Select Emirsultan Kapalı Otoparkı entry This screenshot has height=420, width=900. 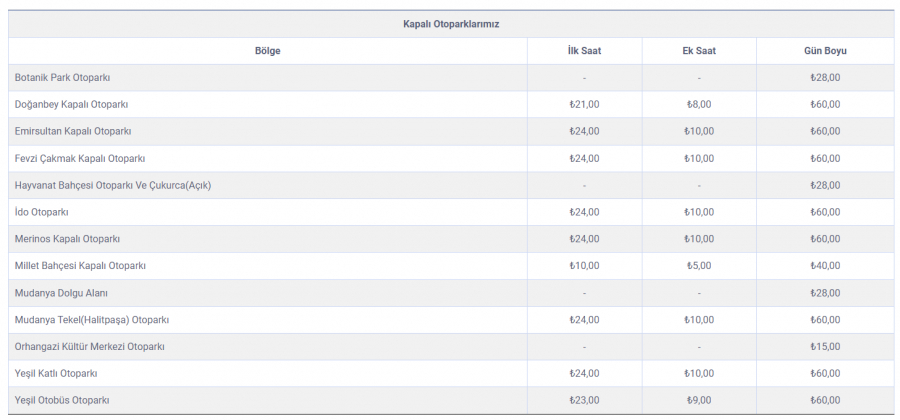click(73, 132)
